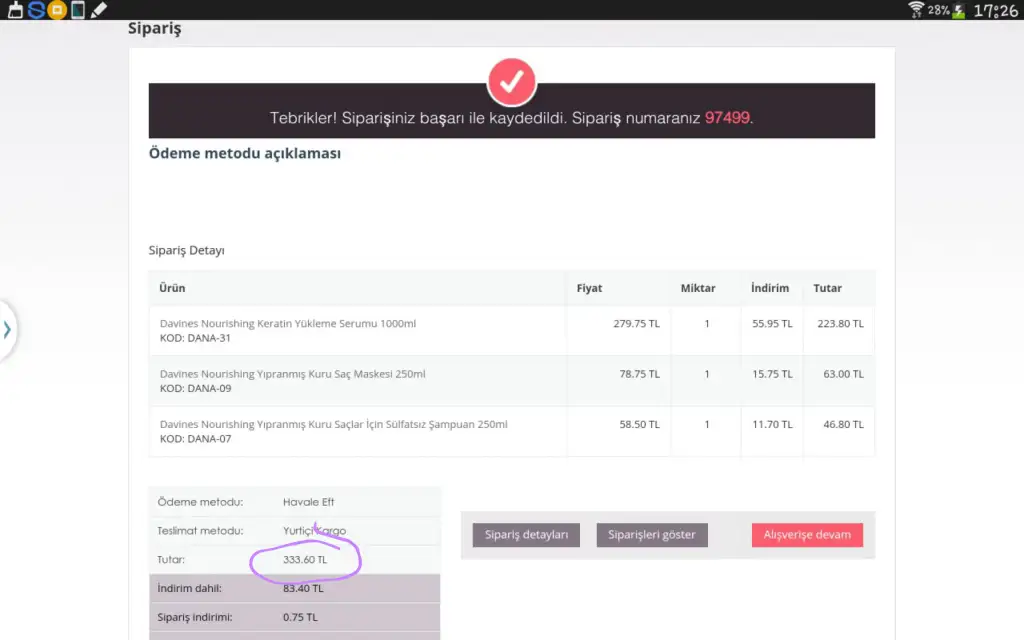1024x640 pixels.
Task: Click the Sipariş detayları button
Action: (x=526, y=535)
